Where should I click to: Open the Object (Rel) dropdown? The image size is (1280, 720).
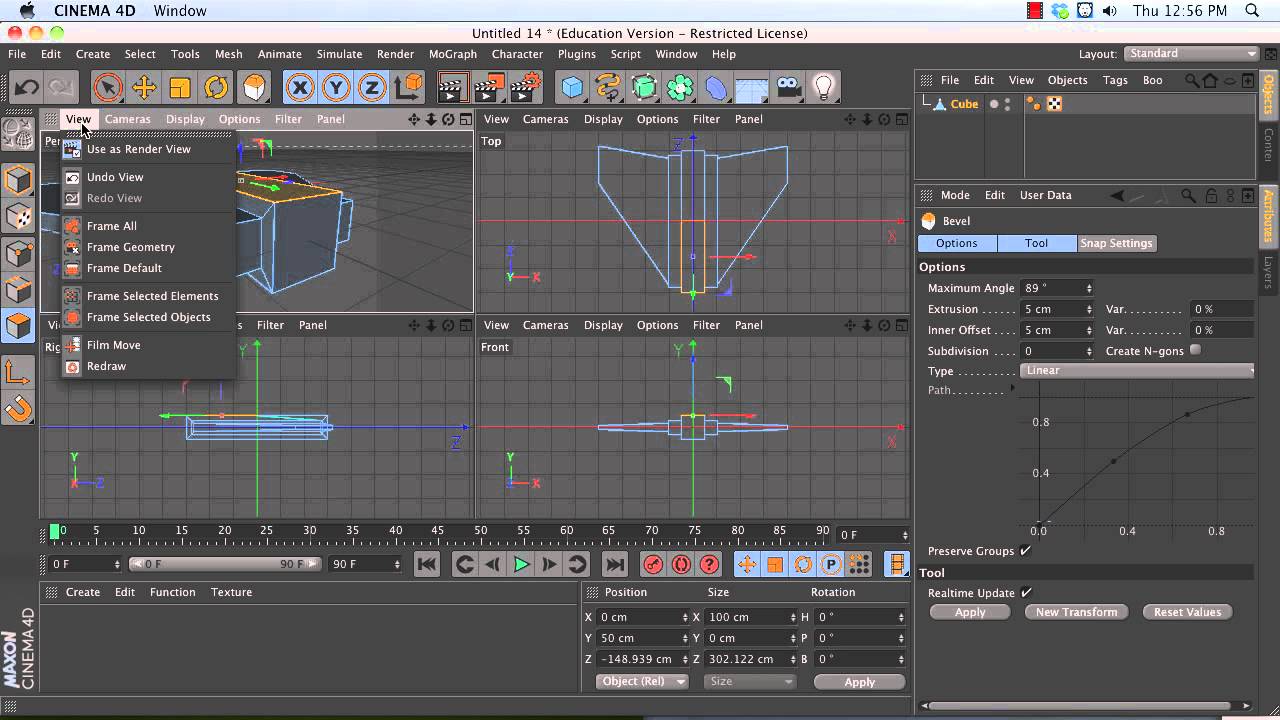coord(641,681)
